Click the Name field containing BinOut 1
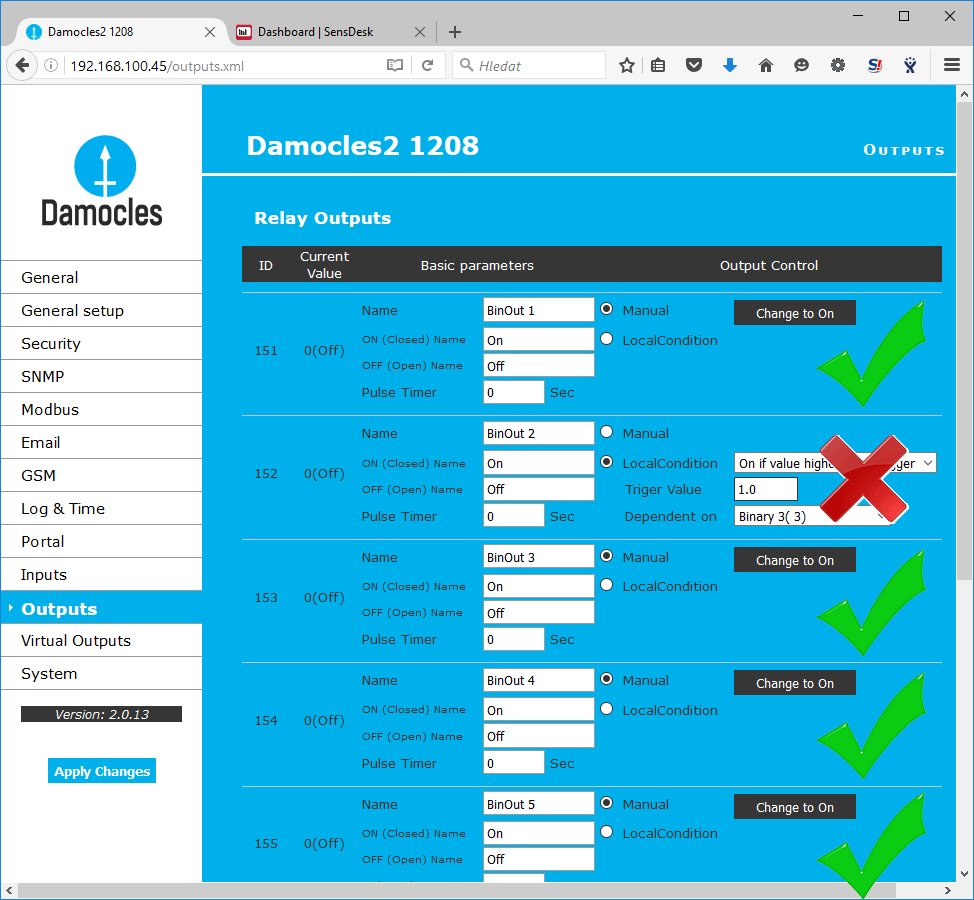This screenshot has width=974, height=900. tap(539, 310)
